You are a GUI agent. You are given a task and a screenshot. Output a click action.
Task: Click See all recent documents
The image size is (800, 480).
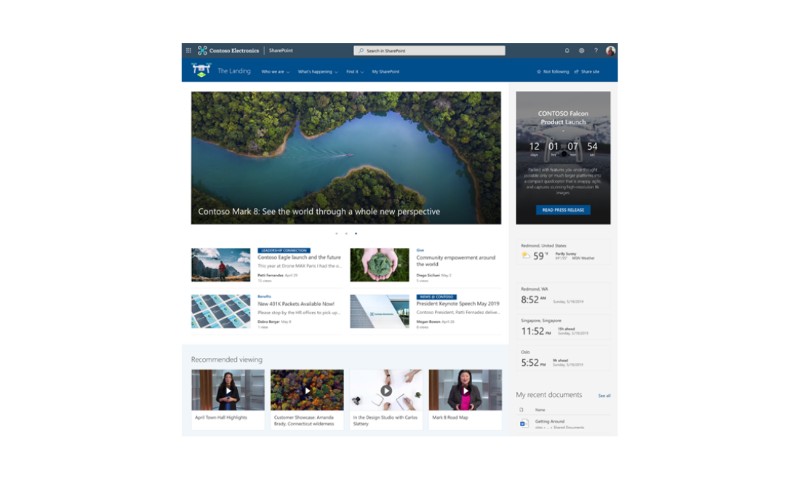click(604, 396)
